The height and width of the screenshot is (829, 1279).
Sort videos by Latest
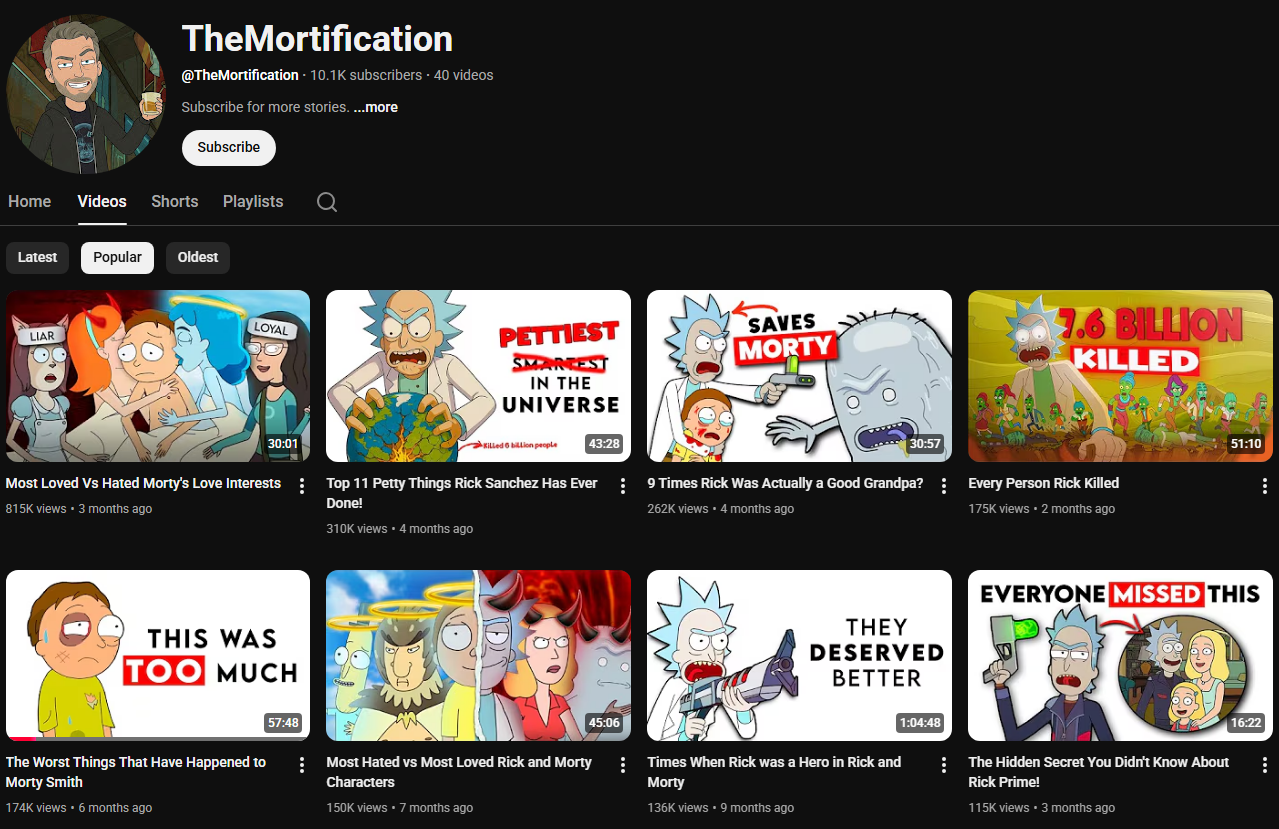pyautogui.click(x=38, y=257)
